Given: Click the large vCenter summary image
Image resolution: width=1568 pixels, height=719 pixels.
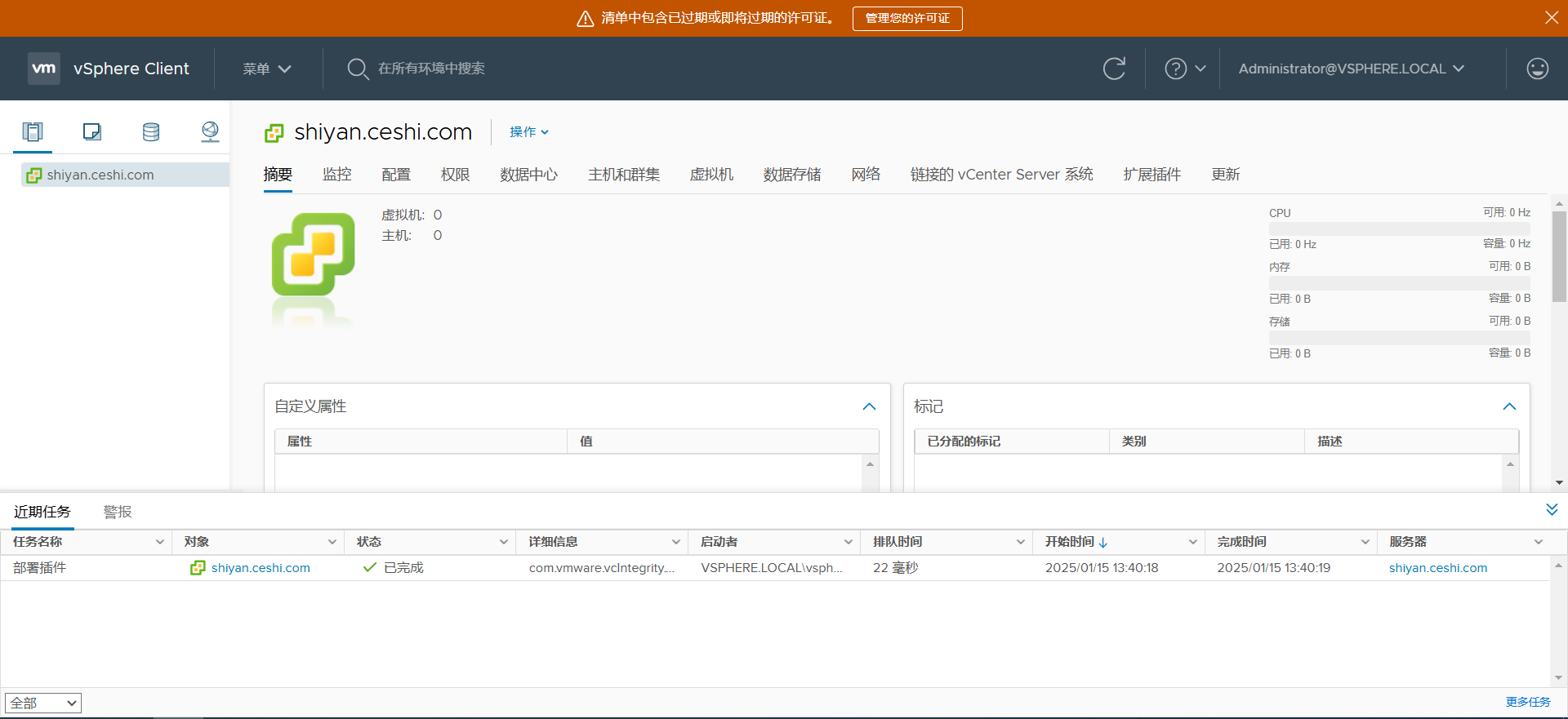Looking at the screenshot, I should (314, 255).
